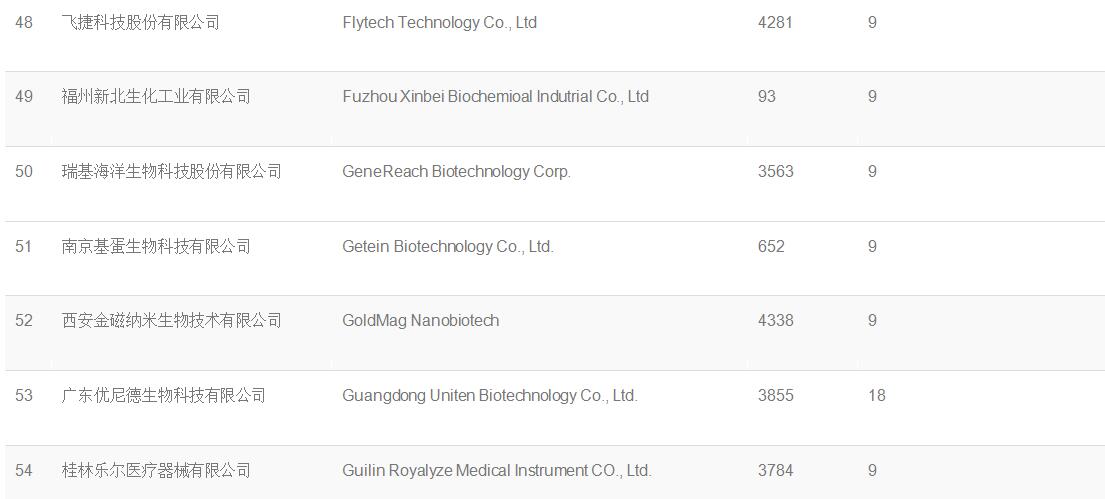Select Getein Biotechnology Co., Ltd. entry
Screen dimensions: 1105x499
[x=448, y=246]
